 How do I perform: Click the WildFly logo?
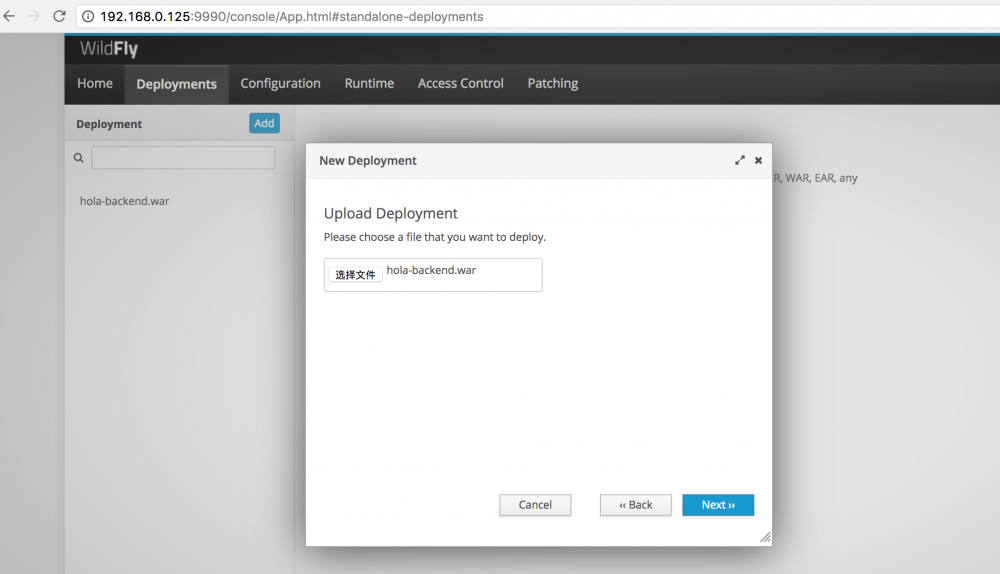[x=108, y=48]
